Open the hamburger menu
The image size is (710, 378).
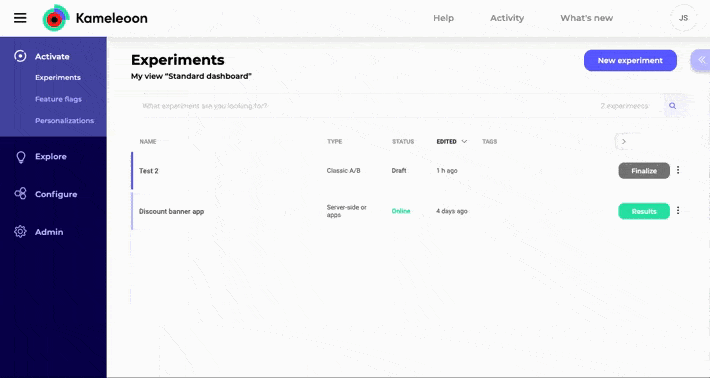20,18
